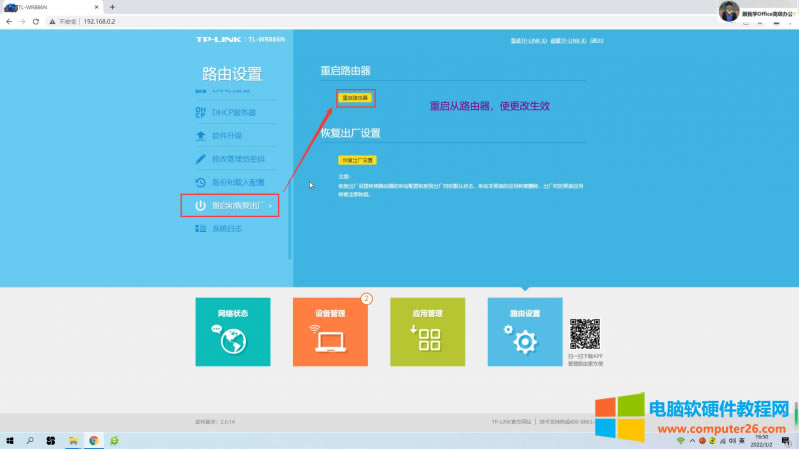Screen dimensions: 799x449
Task: Click the TP-LINK logo
Action: click(218, 39)
